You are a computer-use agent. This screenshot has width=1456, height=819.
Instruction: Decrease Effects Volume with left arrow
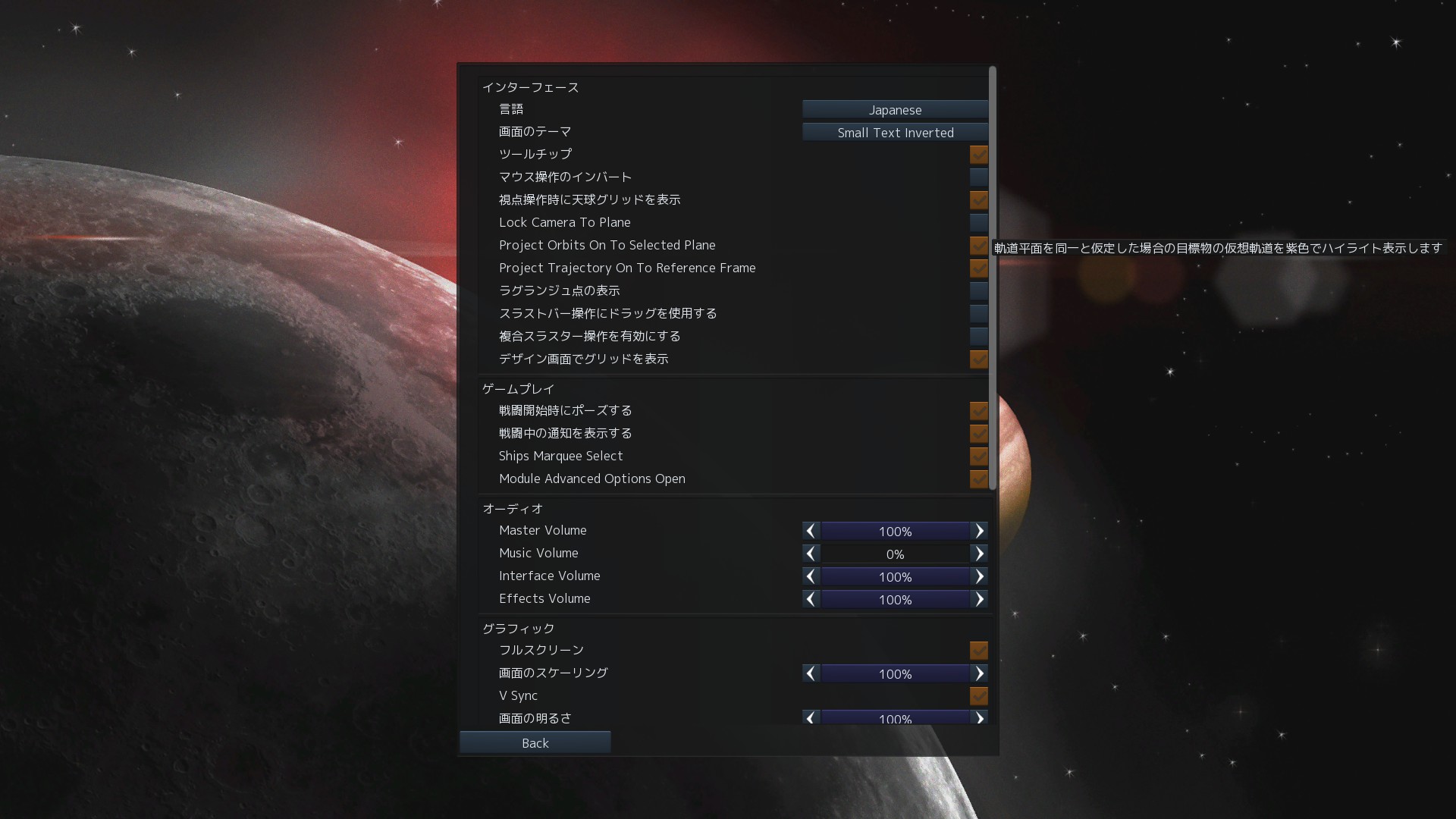(x=811, y=599)
